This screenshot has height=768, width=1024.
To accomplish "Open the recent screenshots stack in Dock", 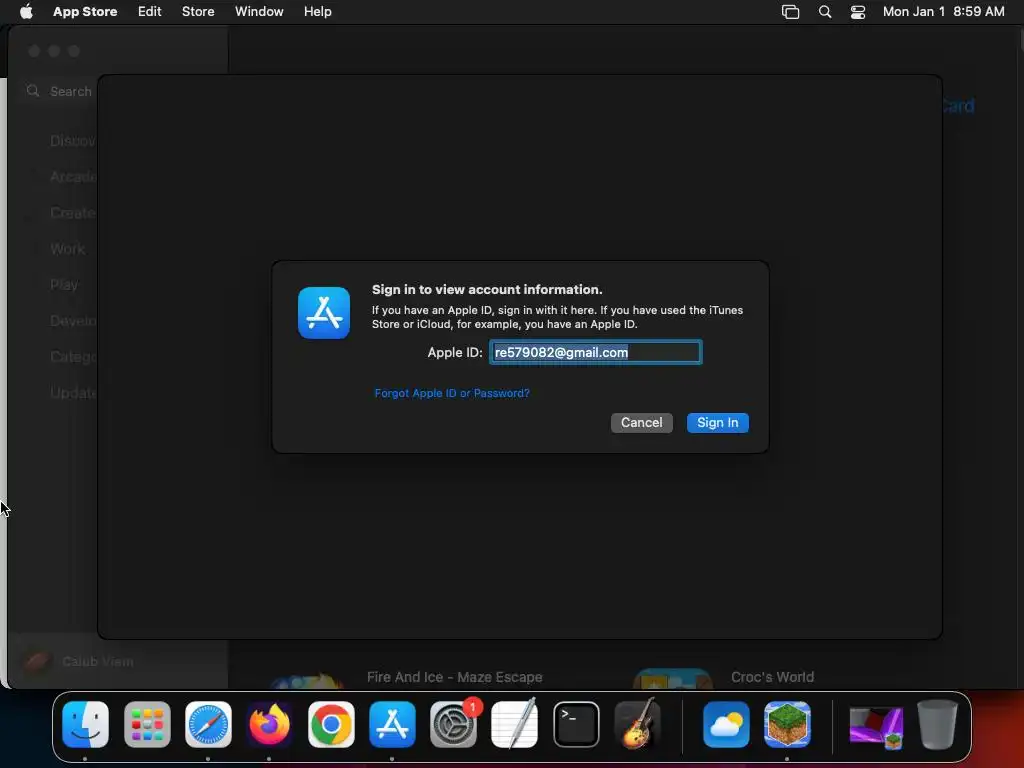I will pos(876,727).
